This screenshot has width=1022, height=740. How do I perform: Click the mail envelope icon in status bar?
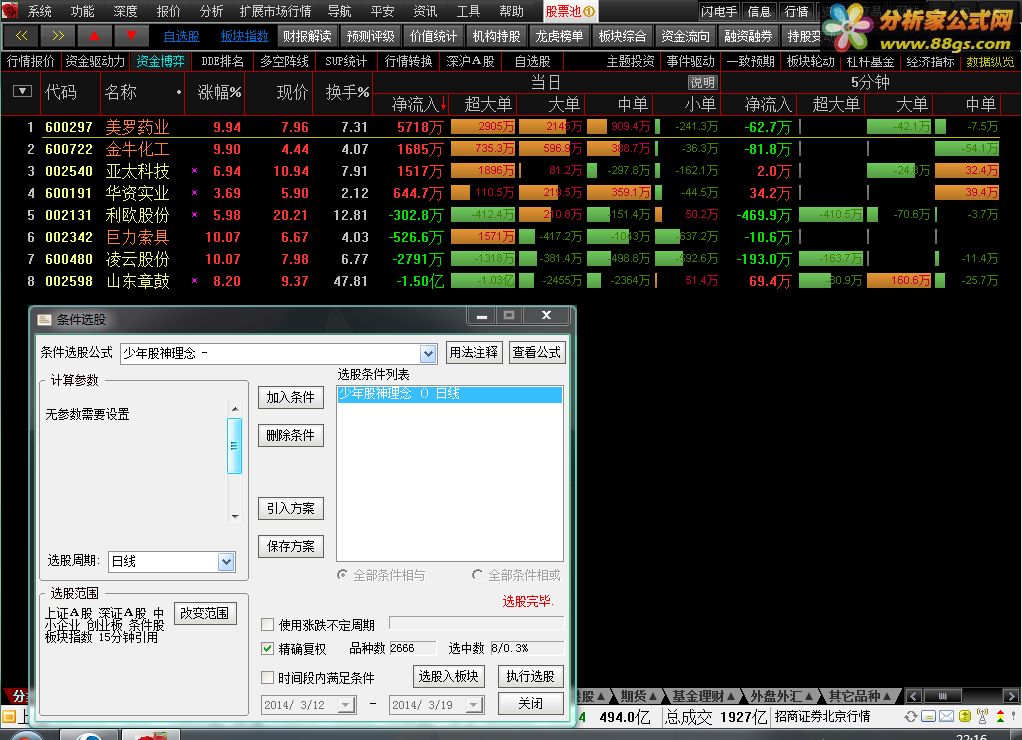946,717
